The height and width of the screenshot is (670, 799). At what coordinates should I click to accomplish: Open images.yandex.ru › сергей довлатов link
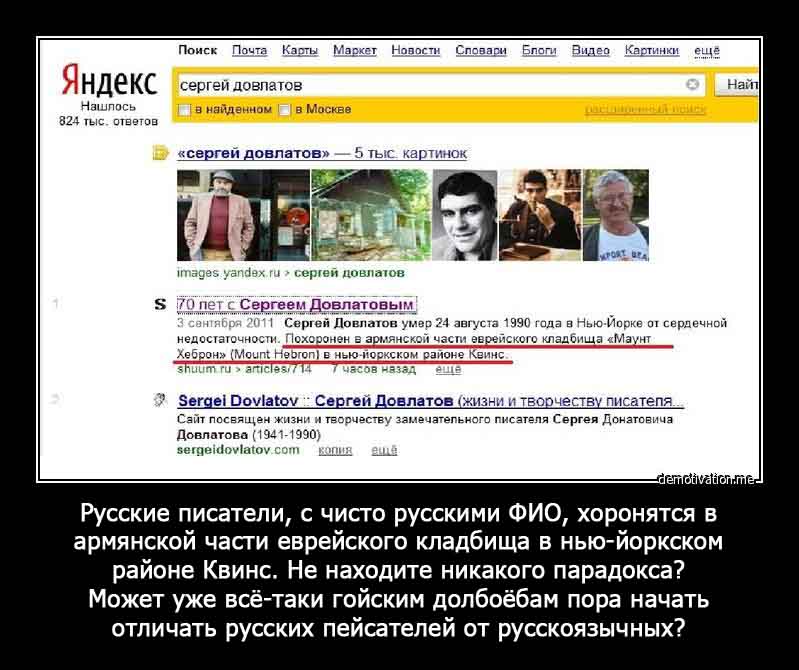coord(290,273)
